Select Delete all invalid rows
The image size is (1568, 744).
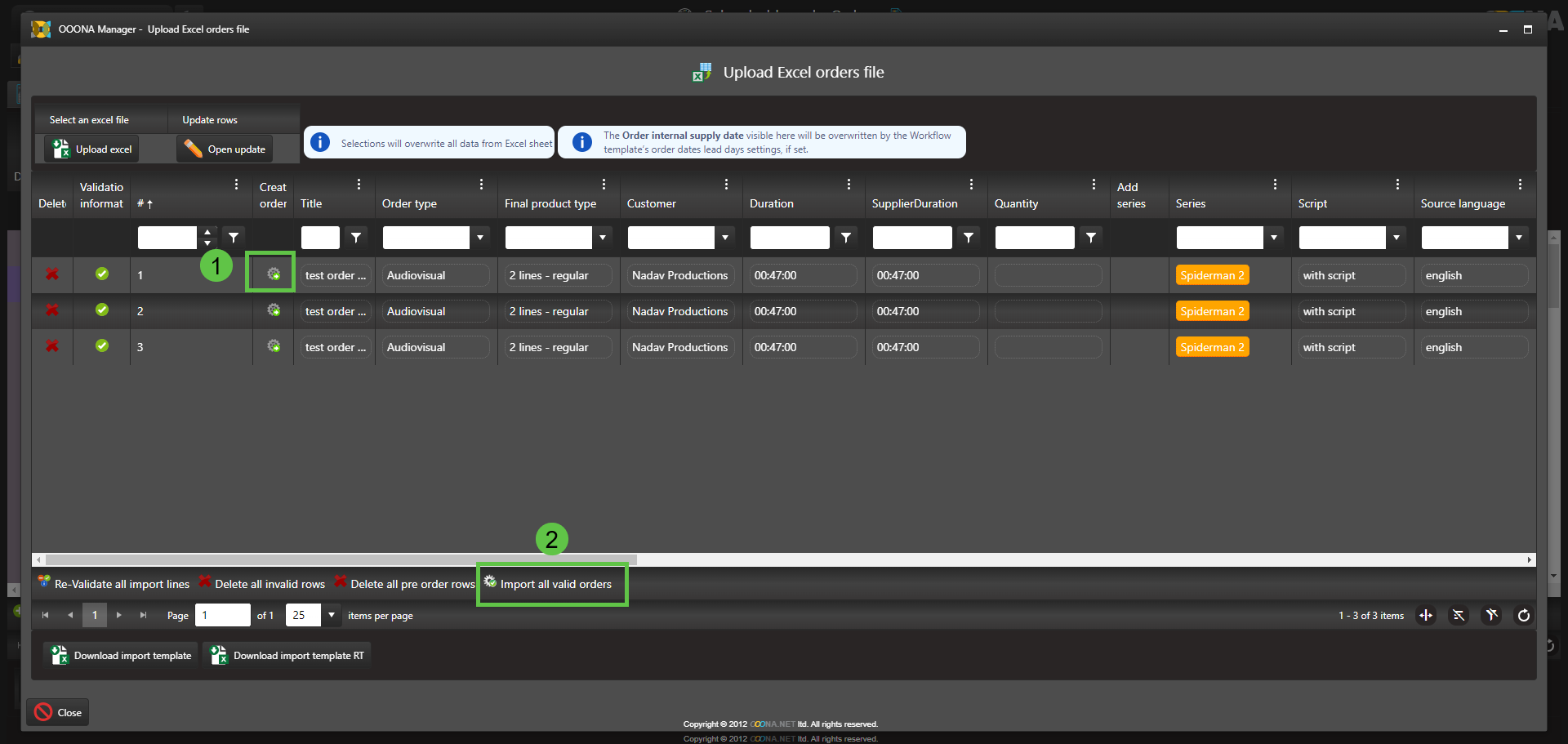pyautogui.click(x=269, y=584)
